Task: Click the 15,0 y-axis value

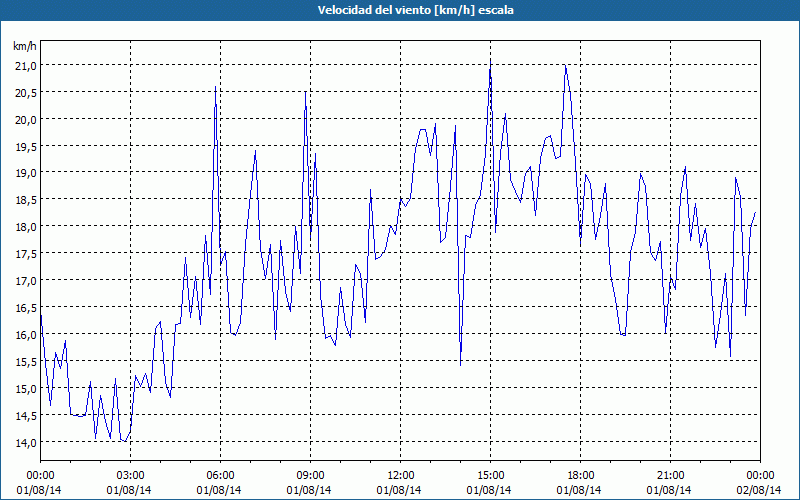Action: [26, 388]
